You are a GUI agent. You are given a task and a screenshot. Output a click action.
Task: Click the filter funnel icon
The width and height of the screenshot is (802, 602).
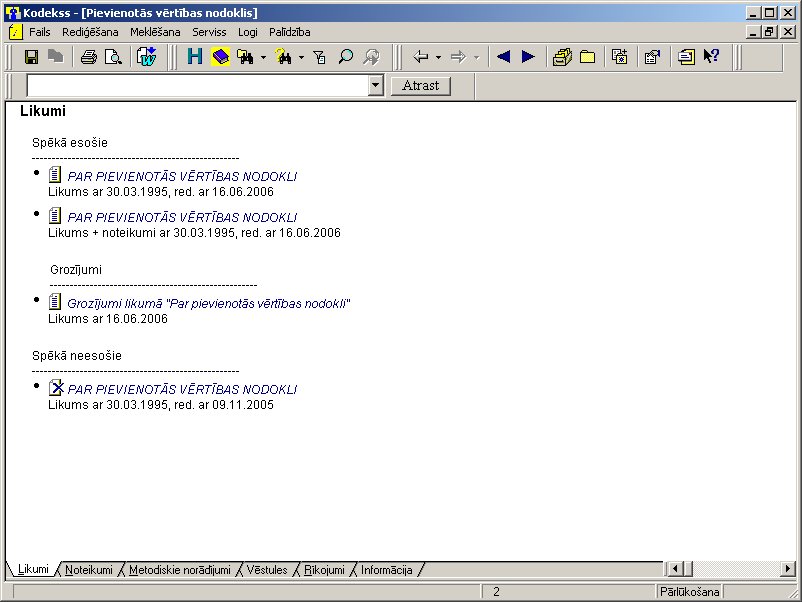[x=320, y=57]
